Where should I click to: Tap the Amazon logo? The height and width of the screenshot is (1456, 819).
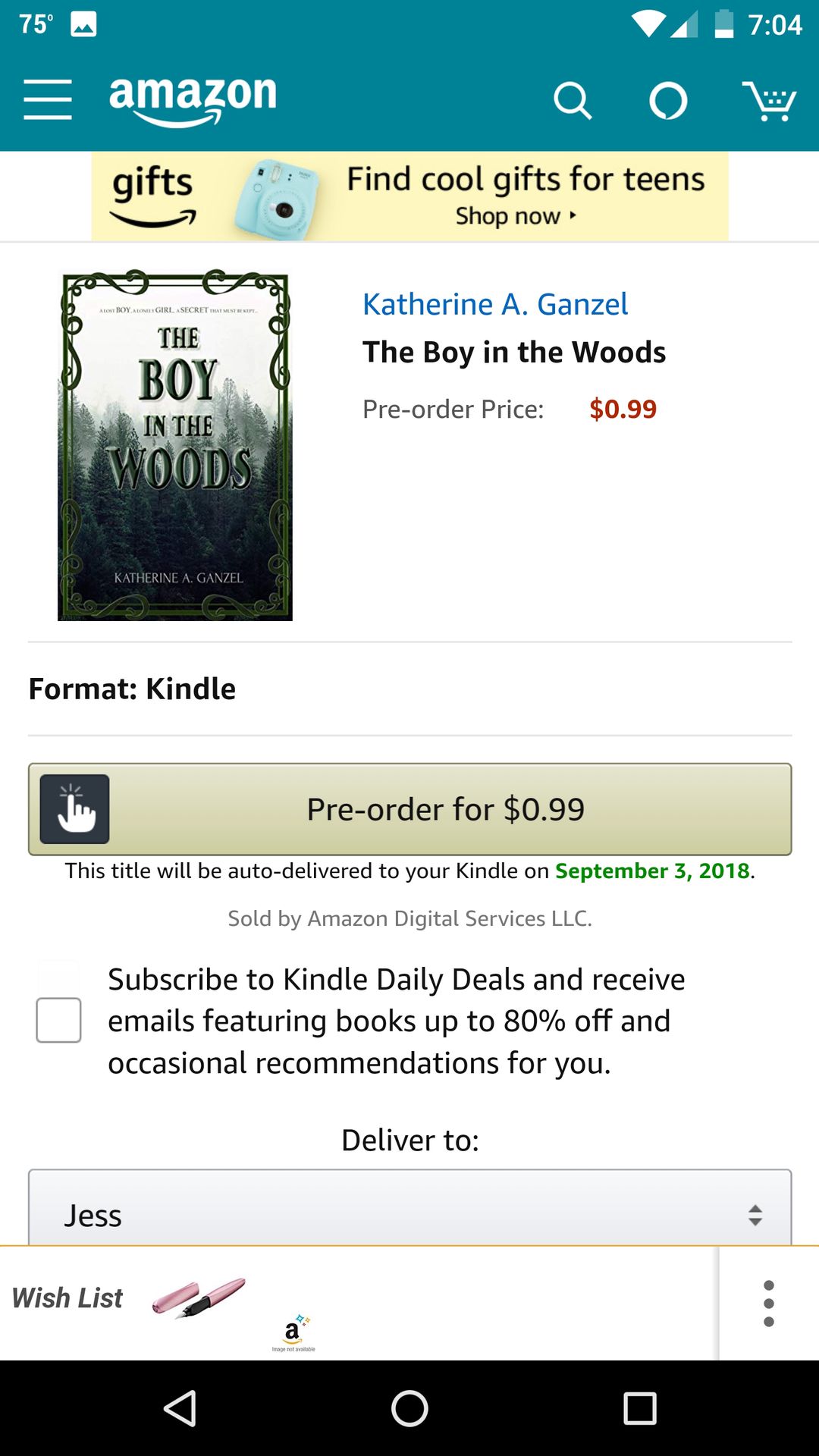click(193, 100)
